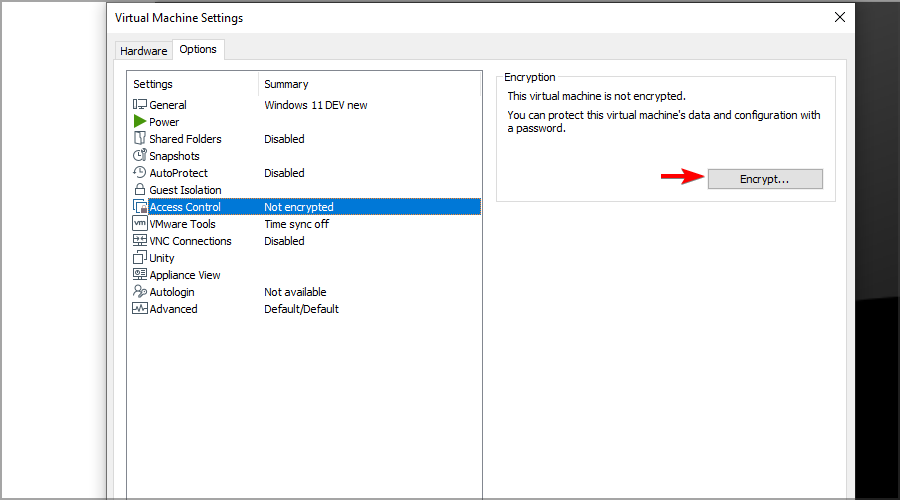Image resolution: width=900 pixels, height=500 pixels.
Task: Close the Virtual Machine Settings dialog
Action: [x=839, y=17]
